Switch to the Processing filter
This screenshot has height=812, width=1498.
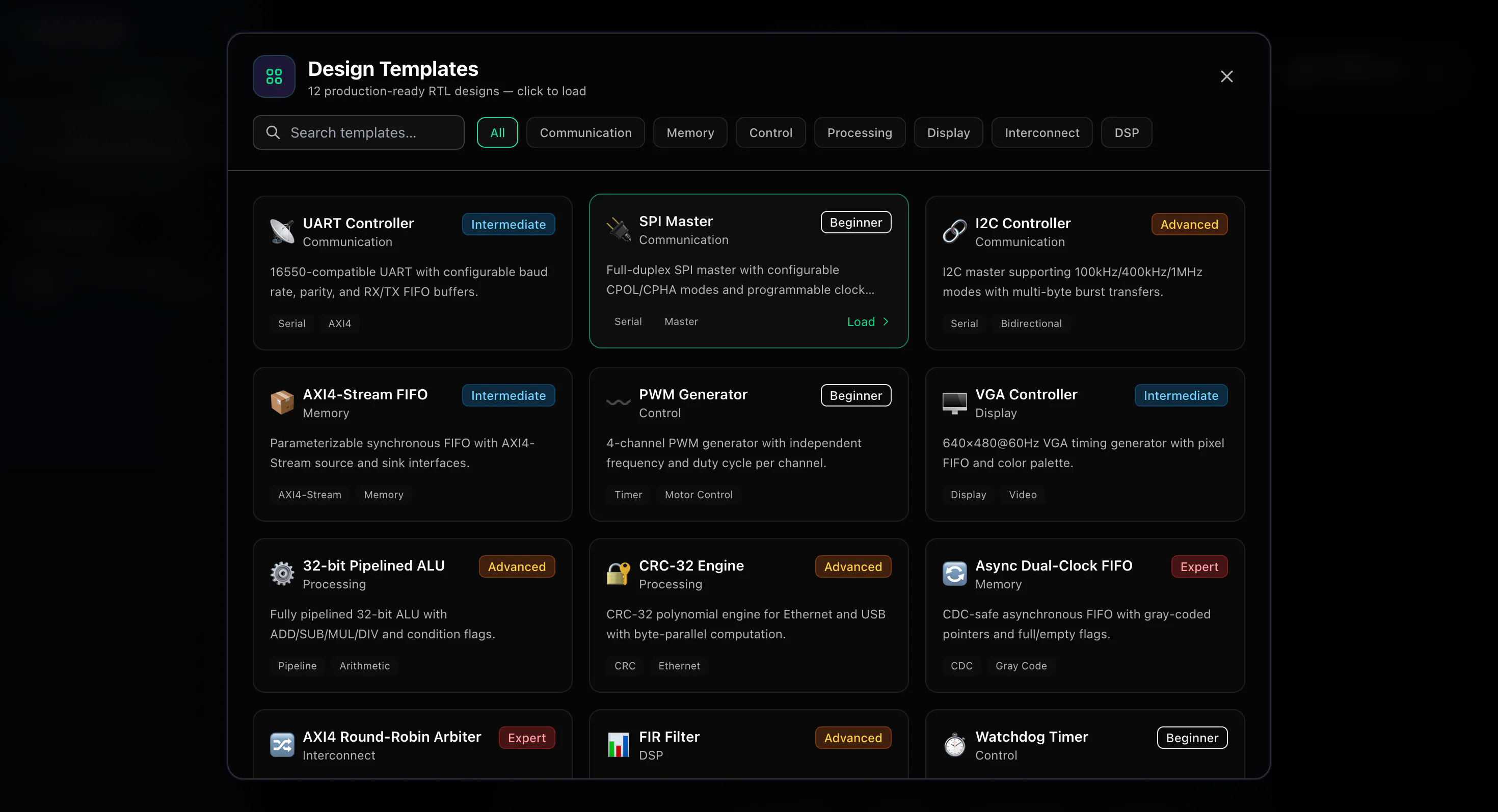click(x=860, y=132)
